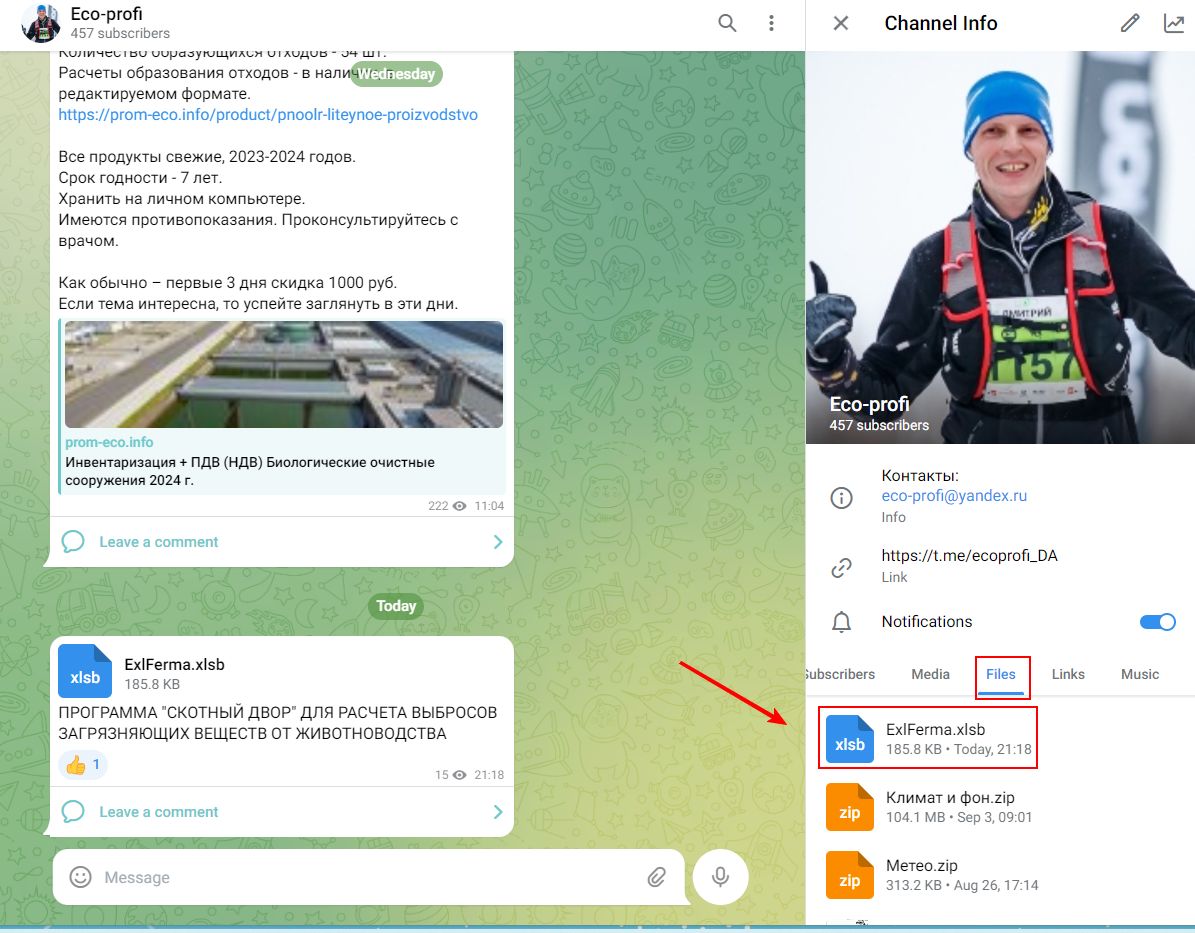Screen dimensions: 1195x933
Task: Close the Channel Info panel
Action: pyautogui.click(x=841, y=23)
